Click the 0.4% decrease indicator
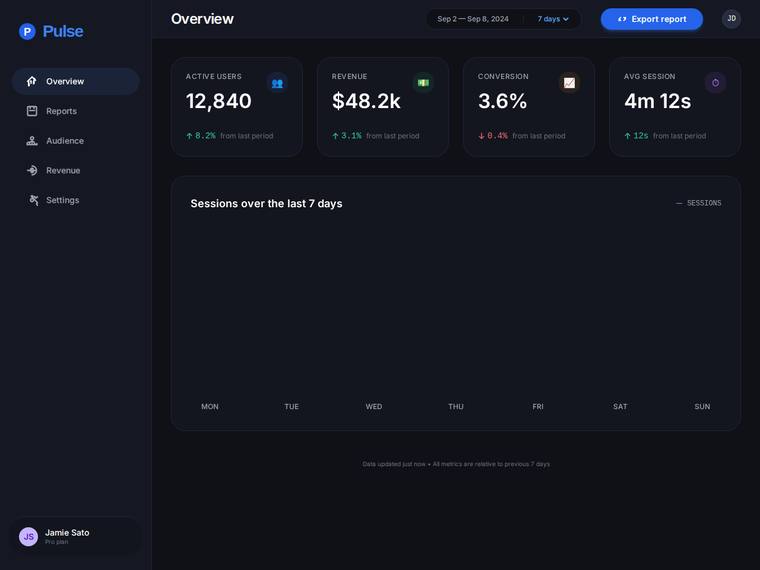The image size is (760, 570). click(x=492, y=136)
